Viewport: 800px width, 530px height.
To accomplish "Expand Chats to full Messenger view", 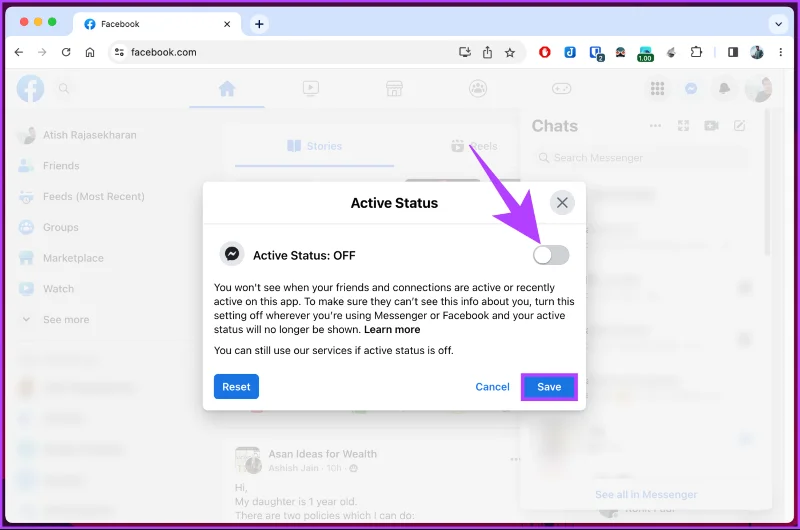I will click(683, 125).
